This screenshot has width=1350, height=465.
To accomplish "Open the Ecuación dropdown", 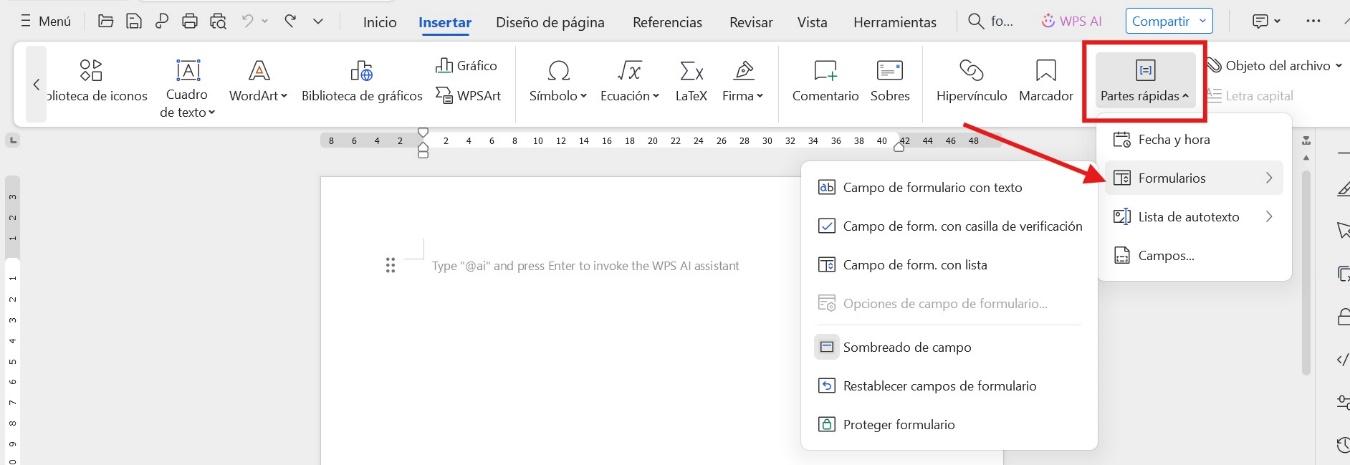I will coord(630,96).
